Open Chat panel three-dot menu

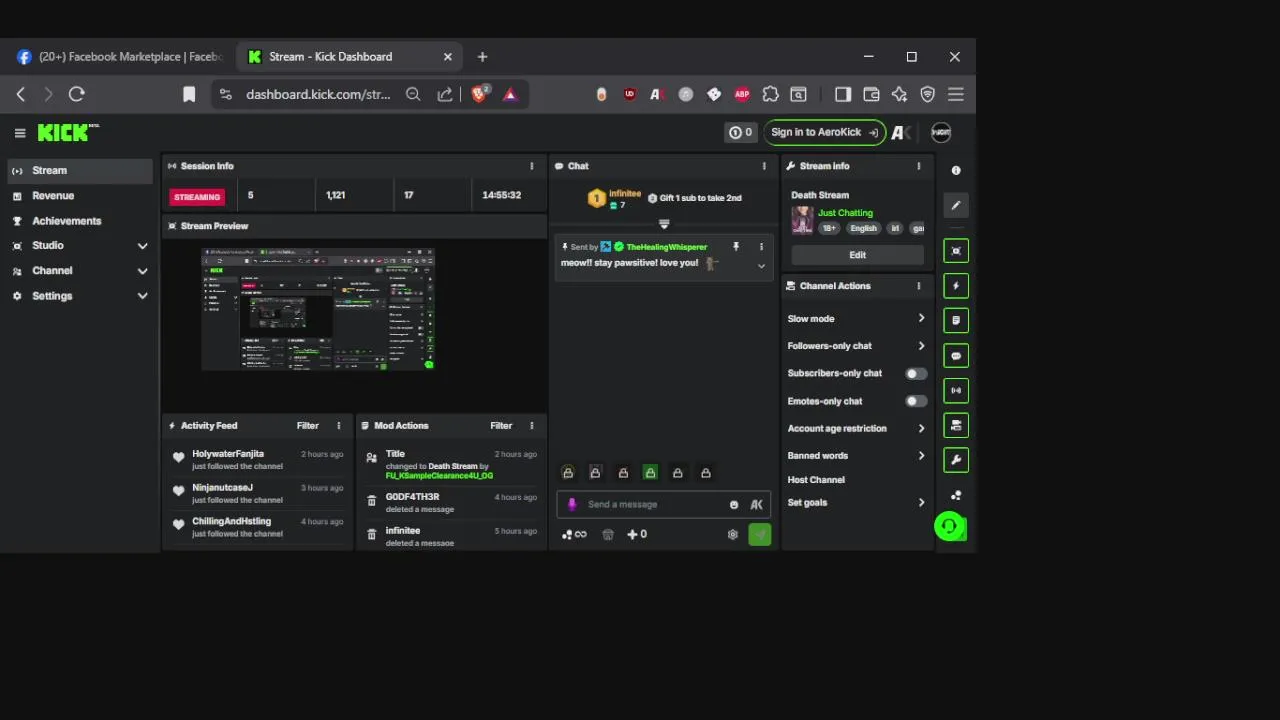pyautogui.click(x=764, y=166)
